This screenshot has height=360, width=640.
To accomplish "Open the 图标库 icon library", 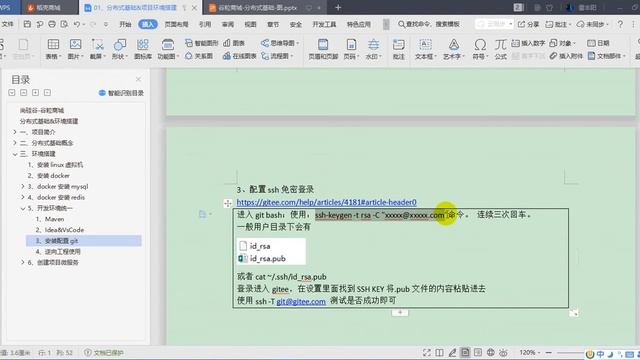I will coord(142,49).
